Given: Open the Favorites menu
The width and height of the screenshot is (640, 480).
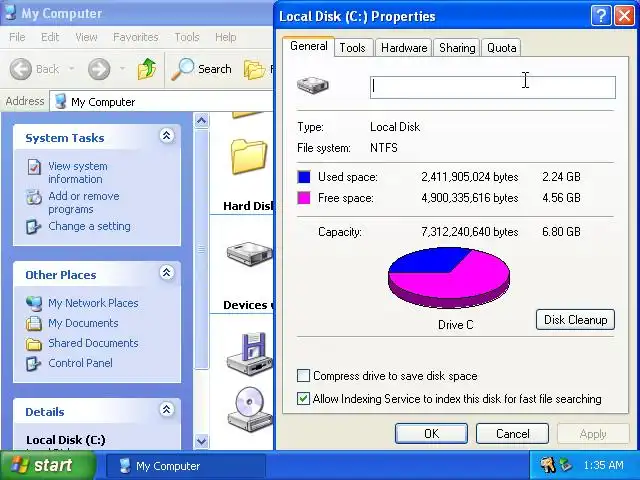Looking at the screenshot, I should coord(136,37).
